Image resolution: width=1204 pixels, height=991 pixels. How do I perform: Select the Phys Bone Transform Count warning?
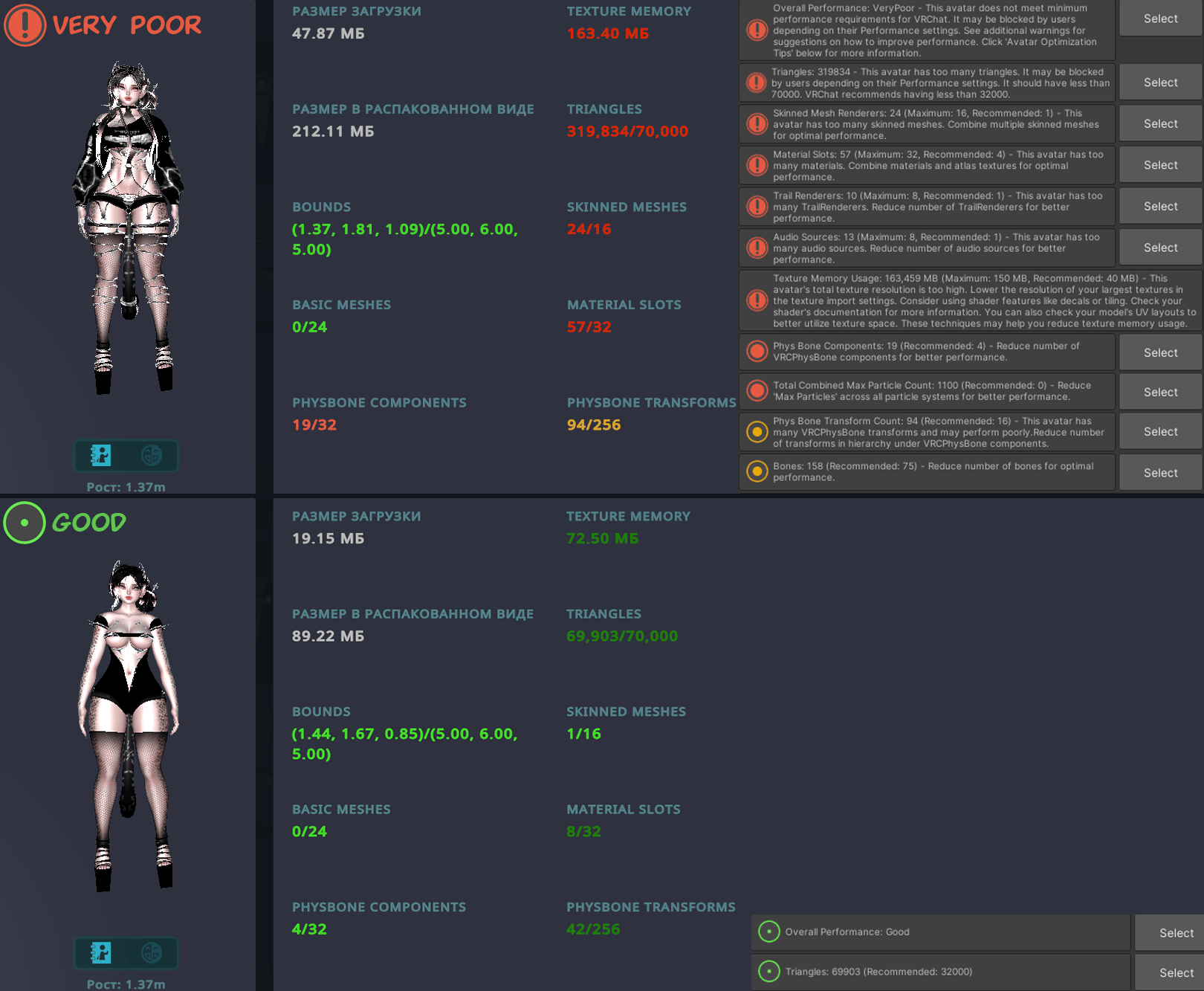(1160, 431)
